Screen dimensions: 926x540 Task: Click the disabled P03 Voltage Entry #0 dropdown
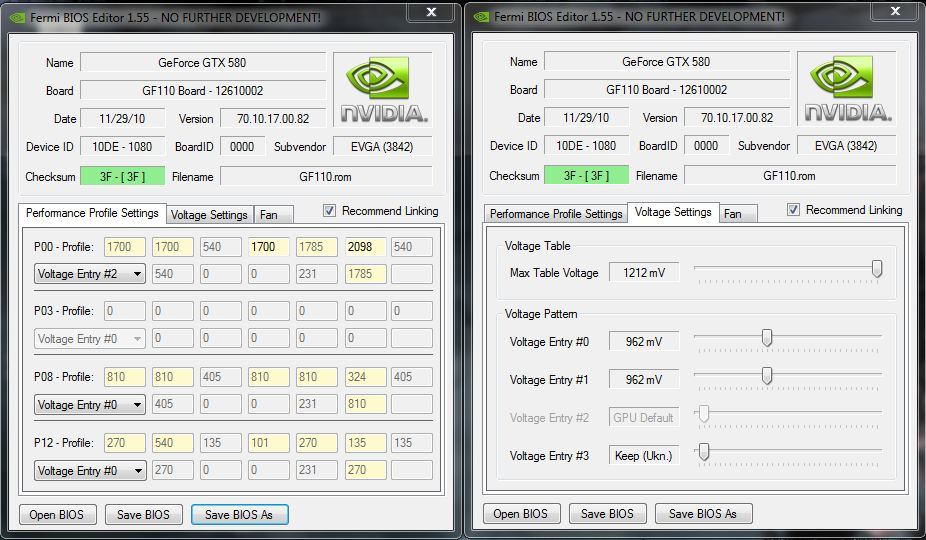[x=90, y=339]
